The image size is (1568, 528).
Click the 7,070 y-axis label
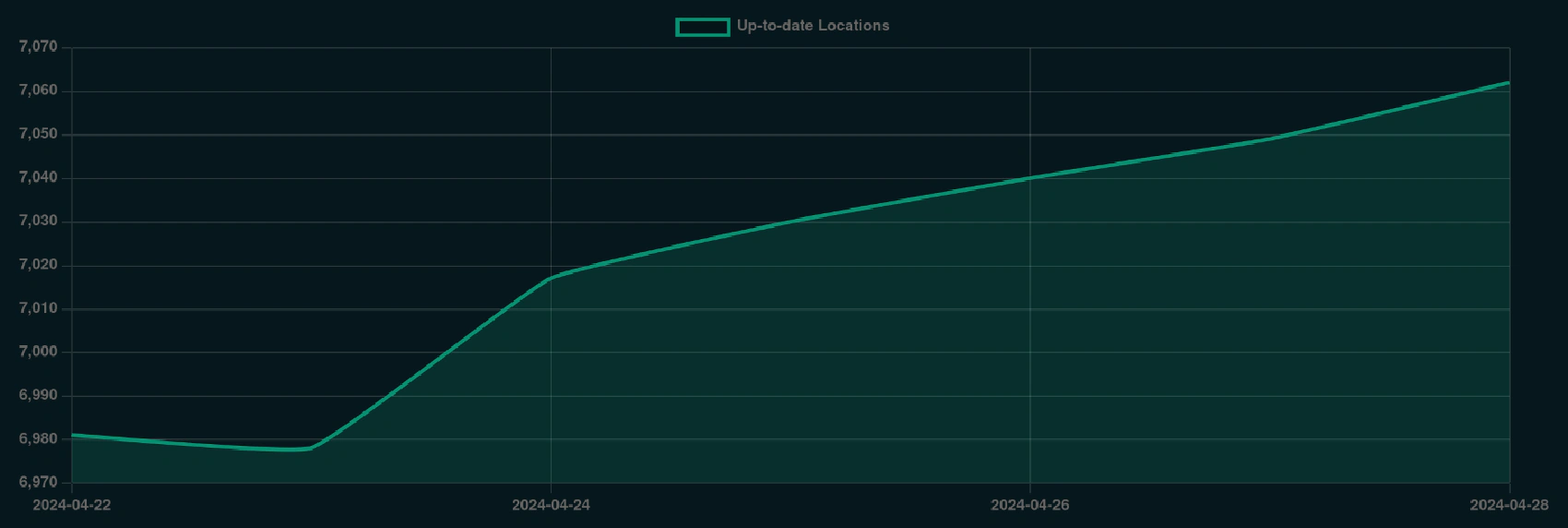(x=38, y=47)
